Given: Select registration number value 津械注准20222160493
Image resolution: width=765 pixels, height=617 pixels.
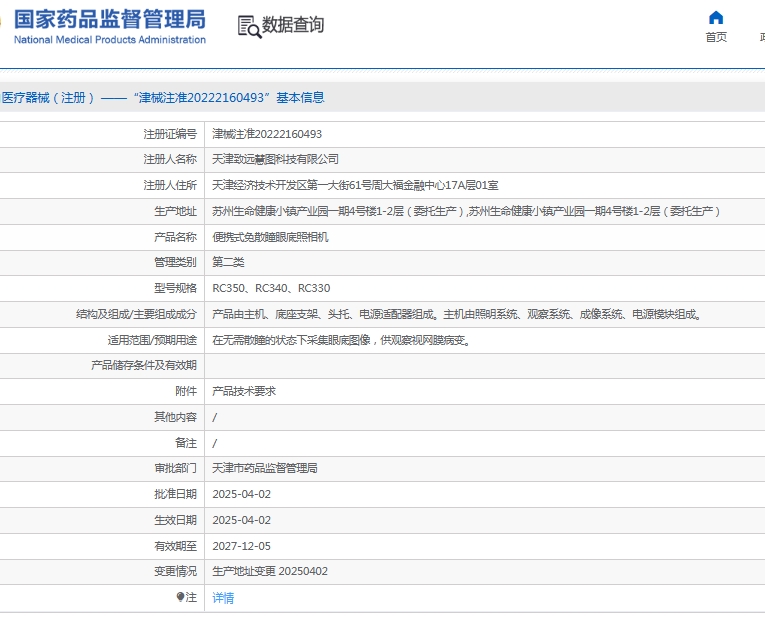Looking at the screenshot, I should tap(267, 134).
